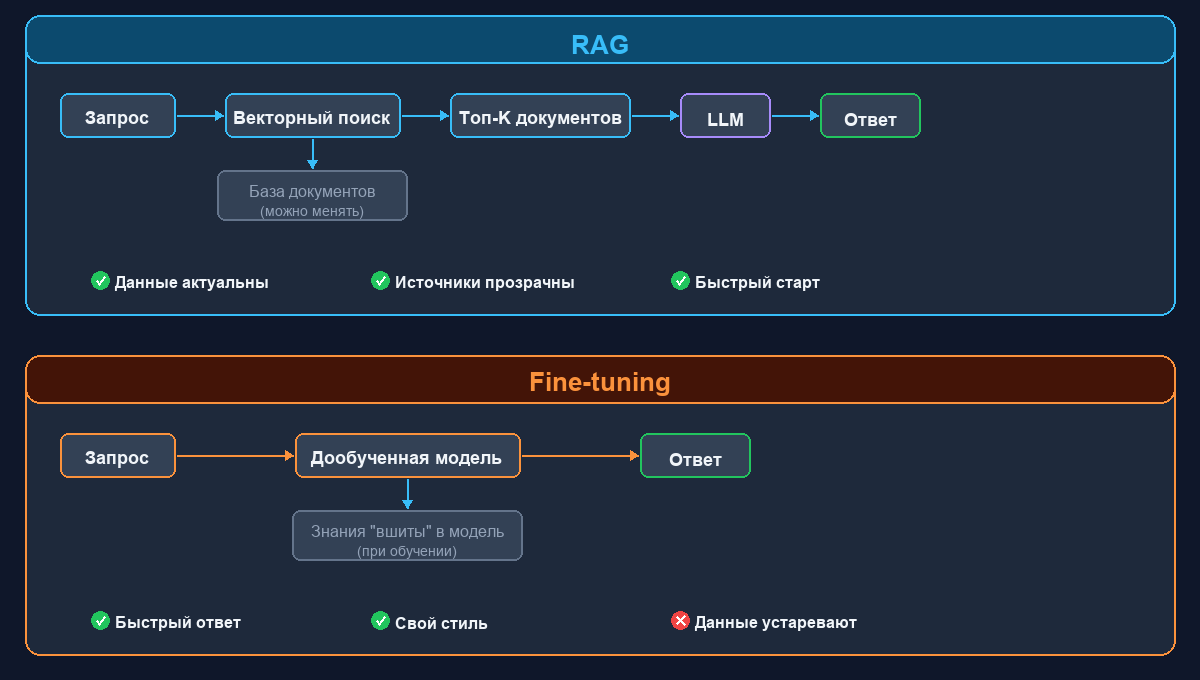Click the LLM node in the RAG diagram
The height and width of the screenshot is (680, 1200).
click(x=725, y=116)
